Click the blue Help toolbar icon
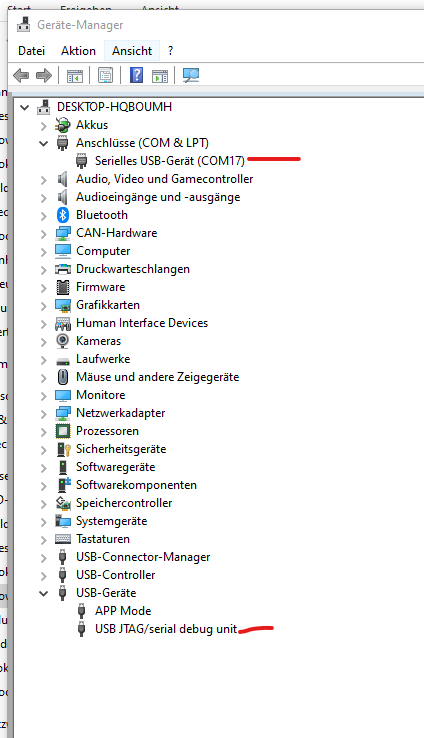This screenshot has height=738, width=424. [136, 75]
